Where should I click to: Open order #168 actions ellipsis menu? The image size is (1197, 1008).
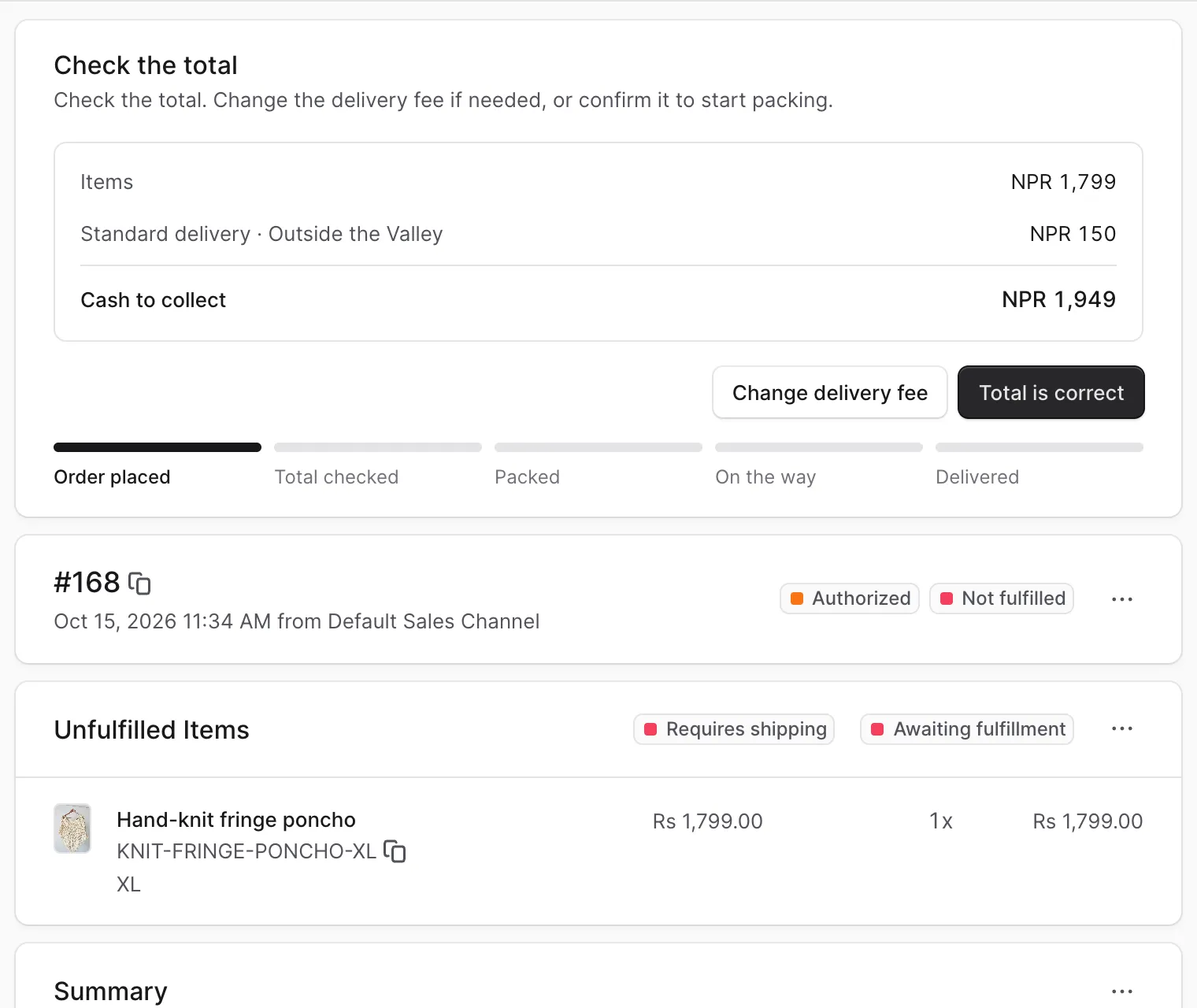click(1122, 599)
